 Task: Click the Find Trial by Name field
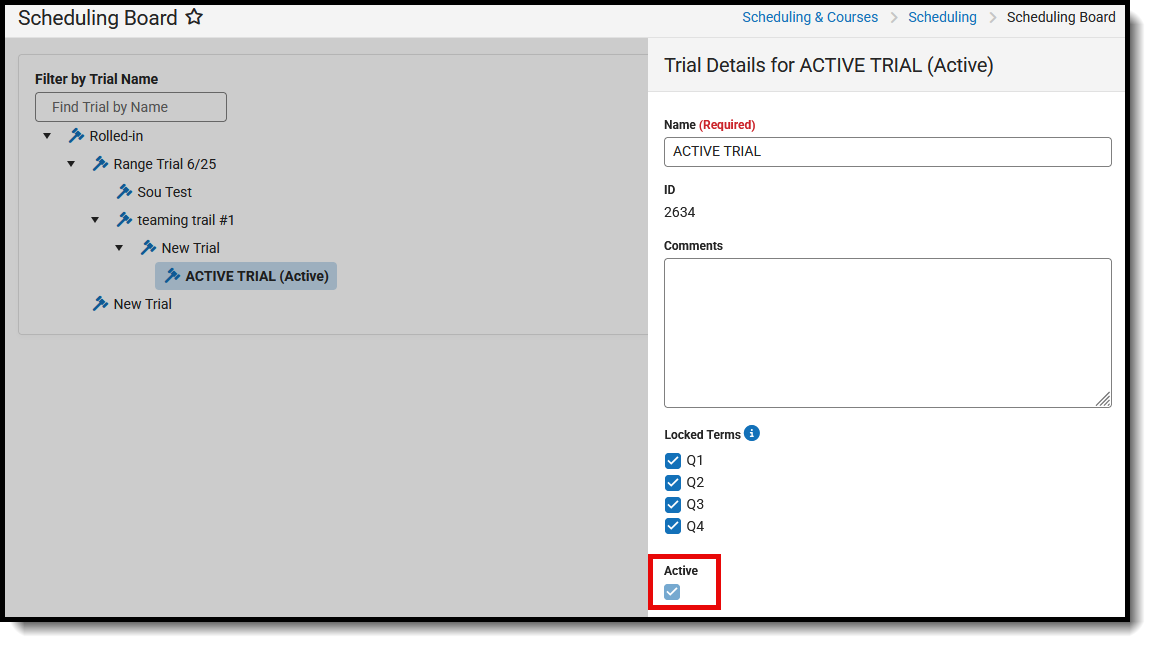point(130,106)
